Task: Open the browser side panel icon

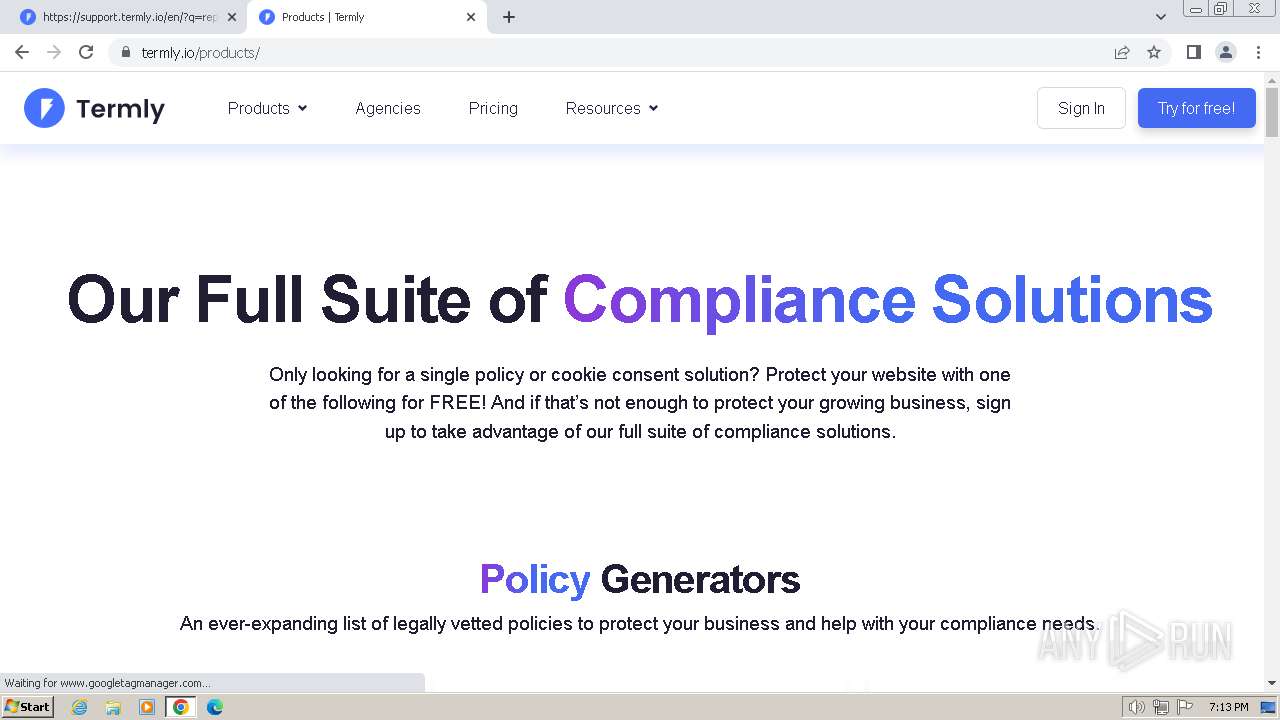Action: [1193, 52]
